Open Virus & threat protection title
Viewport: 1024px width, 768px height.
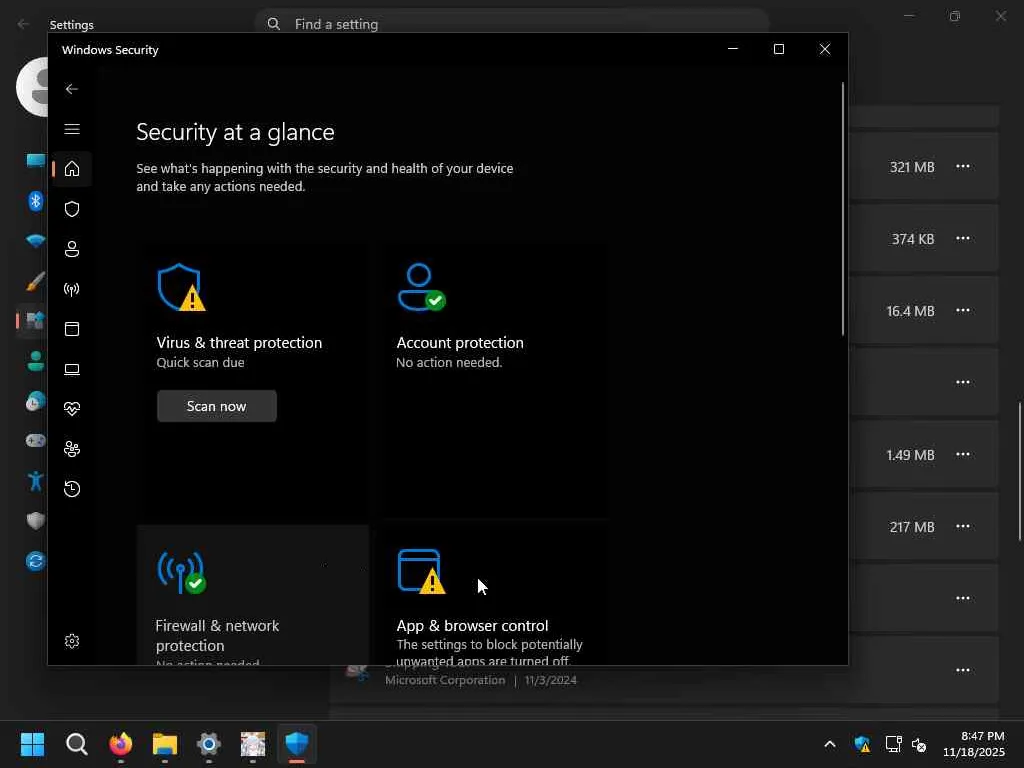(239, 343)
